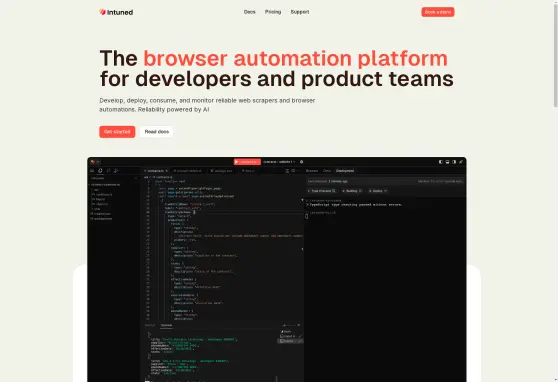Close the bottom terminal panel

pos(299,325)
